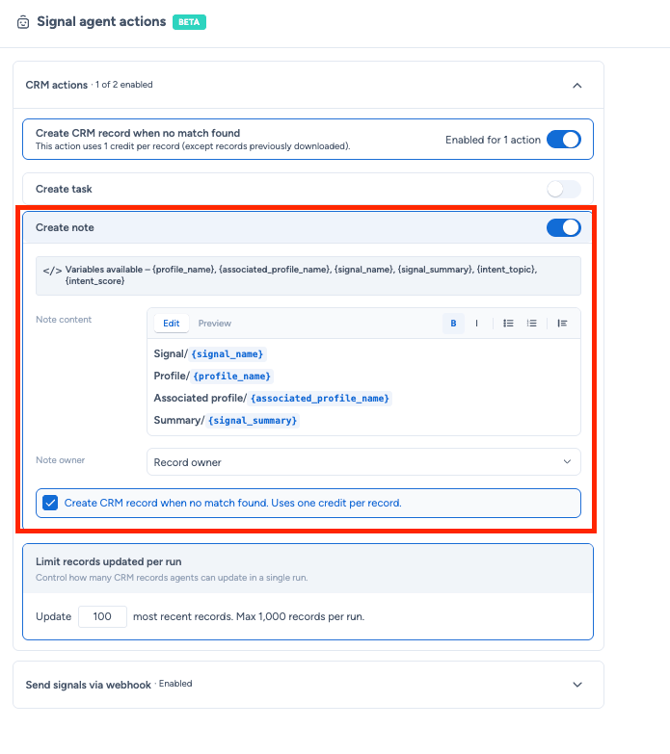Collapse the CRM actions section
670x754 pixels.
577,86
